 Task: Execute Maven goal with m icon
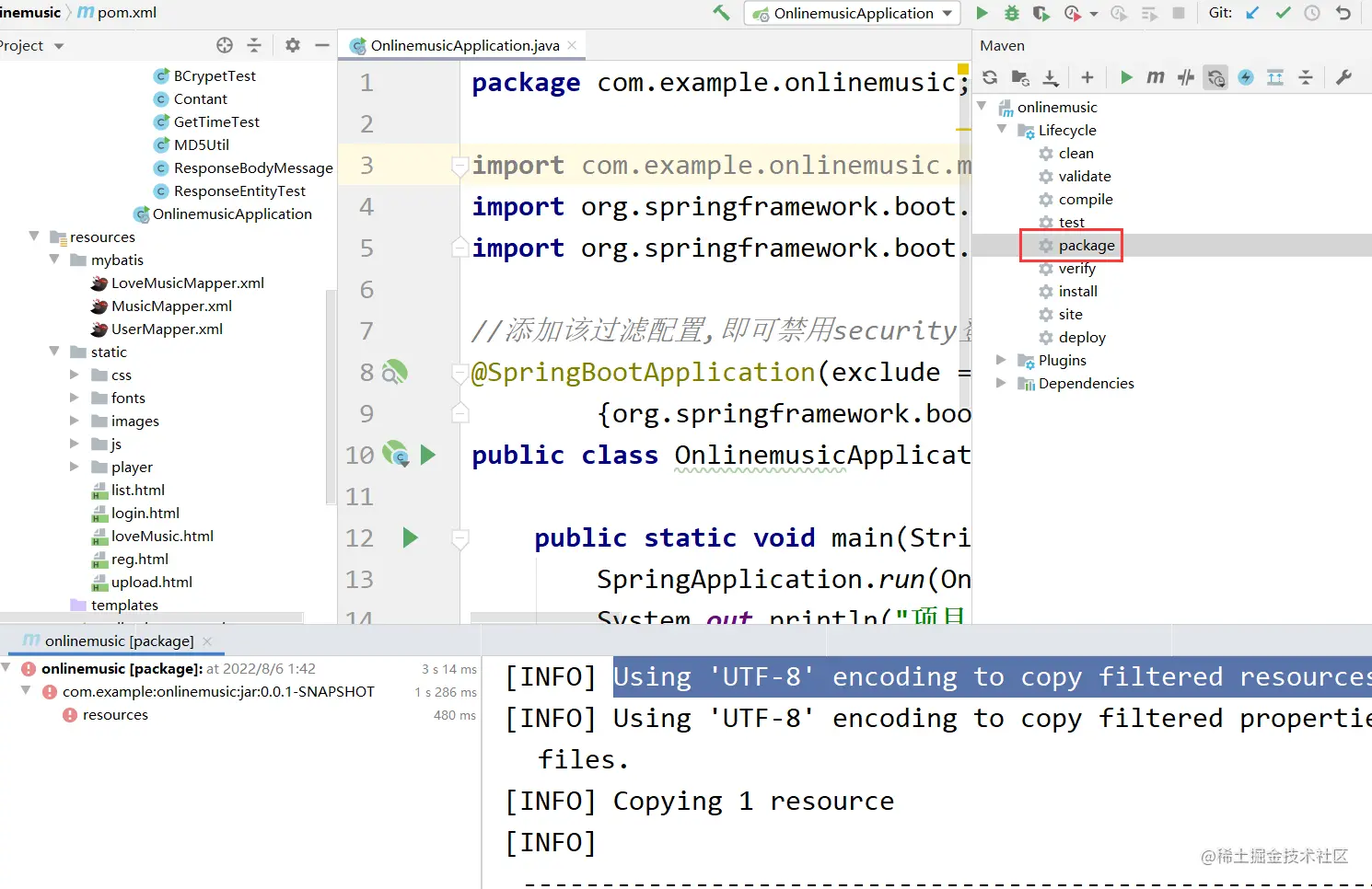coord(1156,77)
